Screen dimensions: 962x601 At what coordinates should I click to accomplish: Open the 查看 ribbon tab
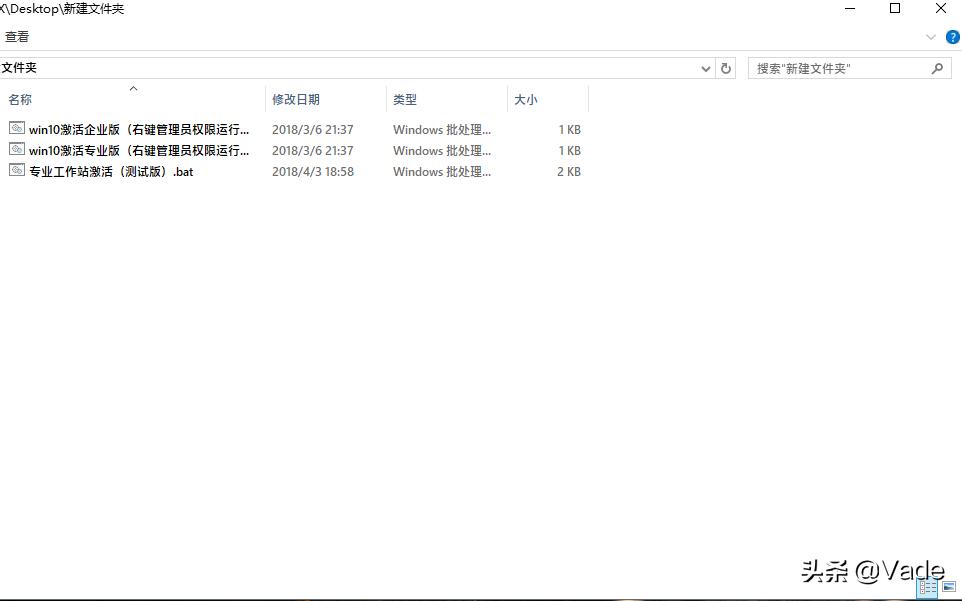coord(17,36)
